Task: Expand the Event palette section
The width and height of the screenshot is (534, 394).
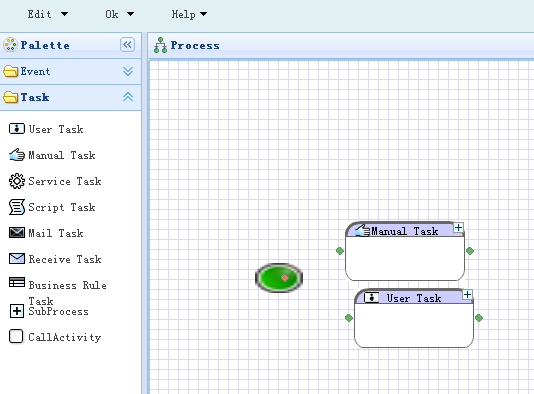Action: point(128,71)
